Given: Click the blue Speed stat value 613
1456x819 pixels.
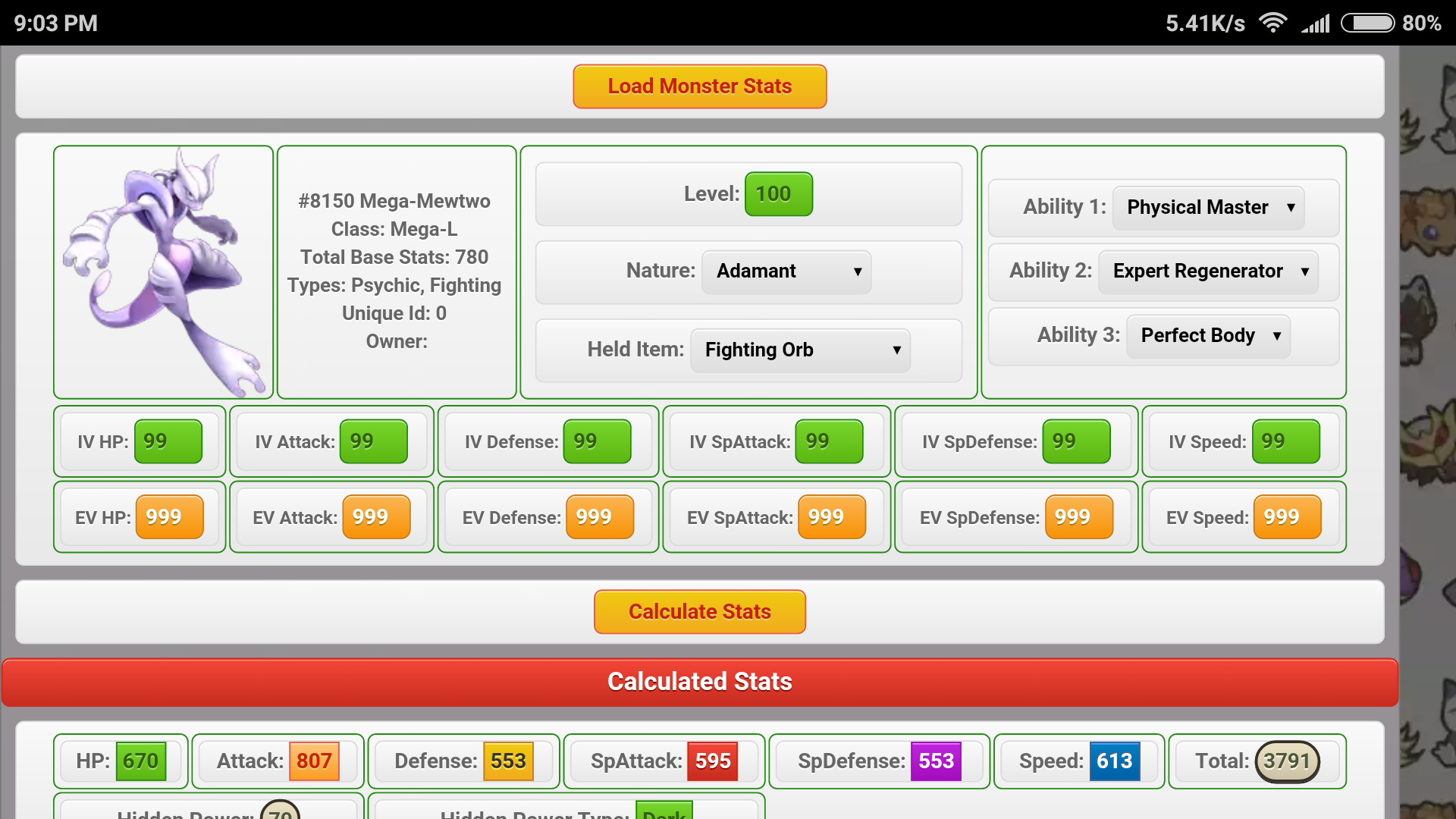Looking at the screenshot, I should coord(1114,761).
